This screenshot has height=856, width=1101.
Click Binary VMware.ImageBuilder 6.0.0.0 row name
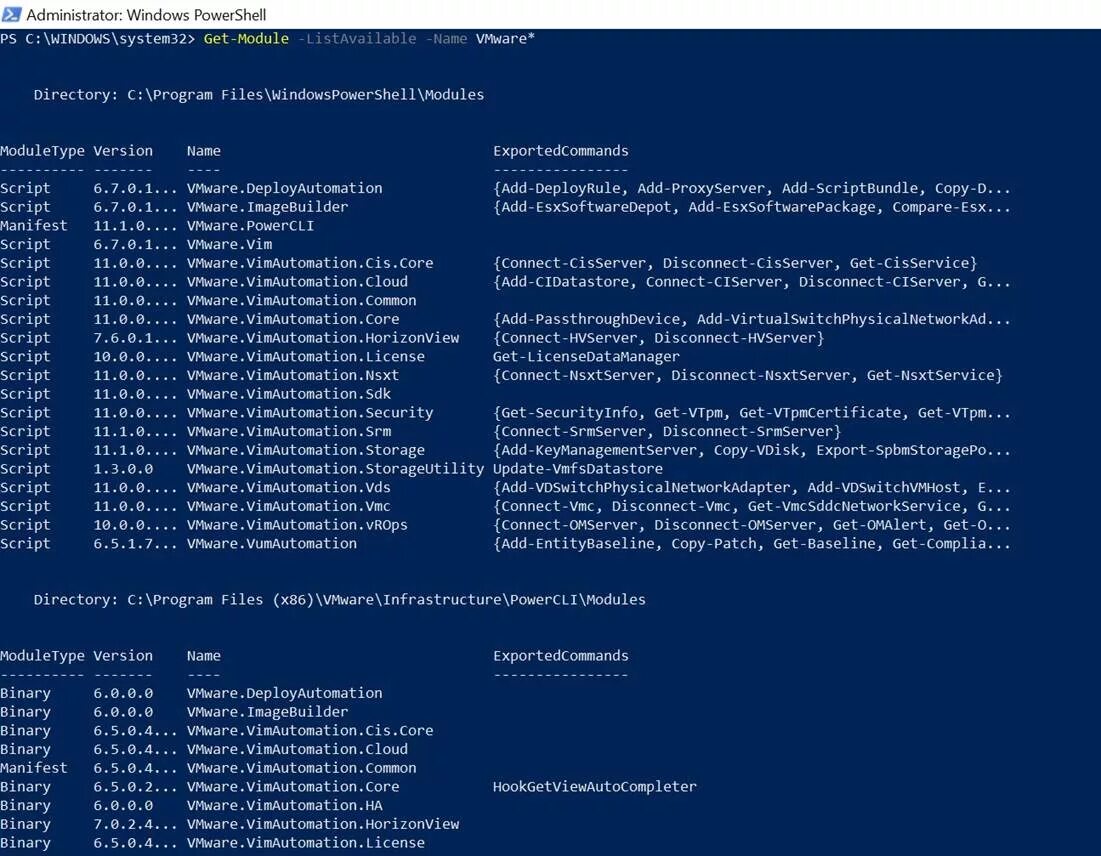click(x=267, y=712)
